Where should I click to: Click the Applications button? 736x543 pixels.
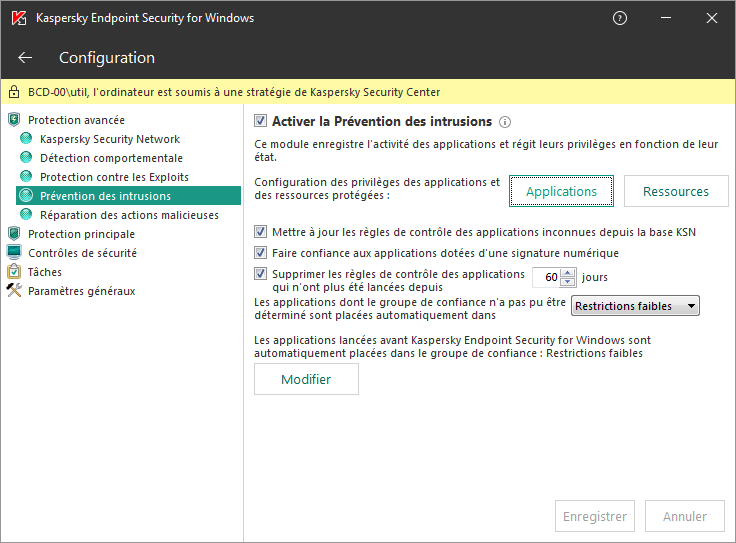point(561,191)
